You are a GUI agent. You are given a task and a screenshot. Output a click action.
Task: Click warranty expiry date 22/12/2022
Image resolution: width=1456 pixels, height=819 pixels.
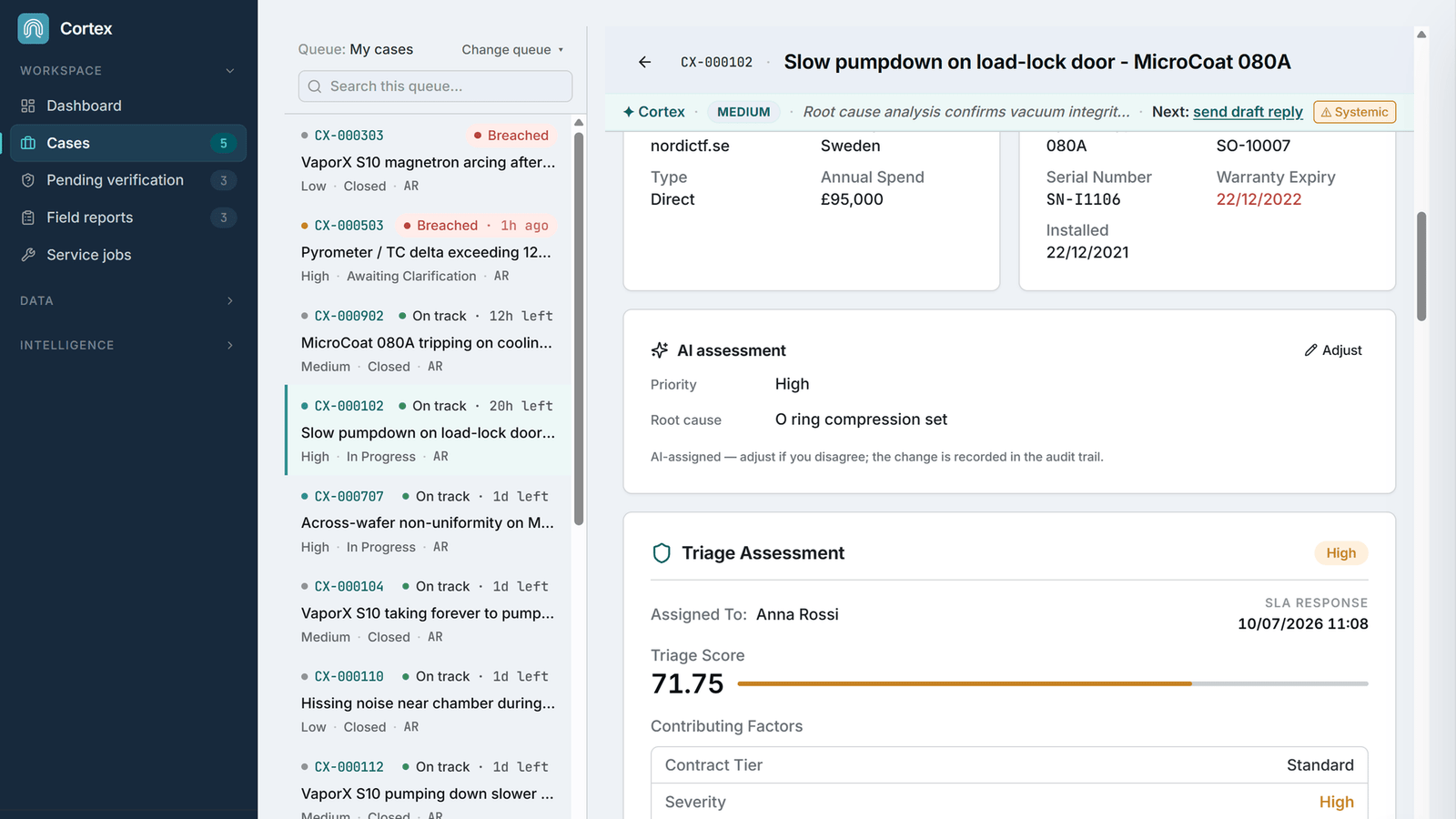coord(1259,199)
